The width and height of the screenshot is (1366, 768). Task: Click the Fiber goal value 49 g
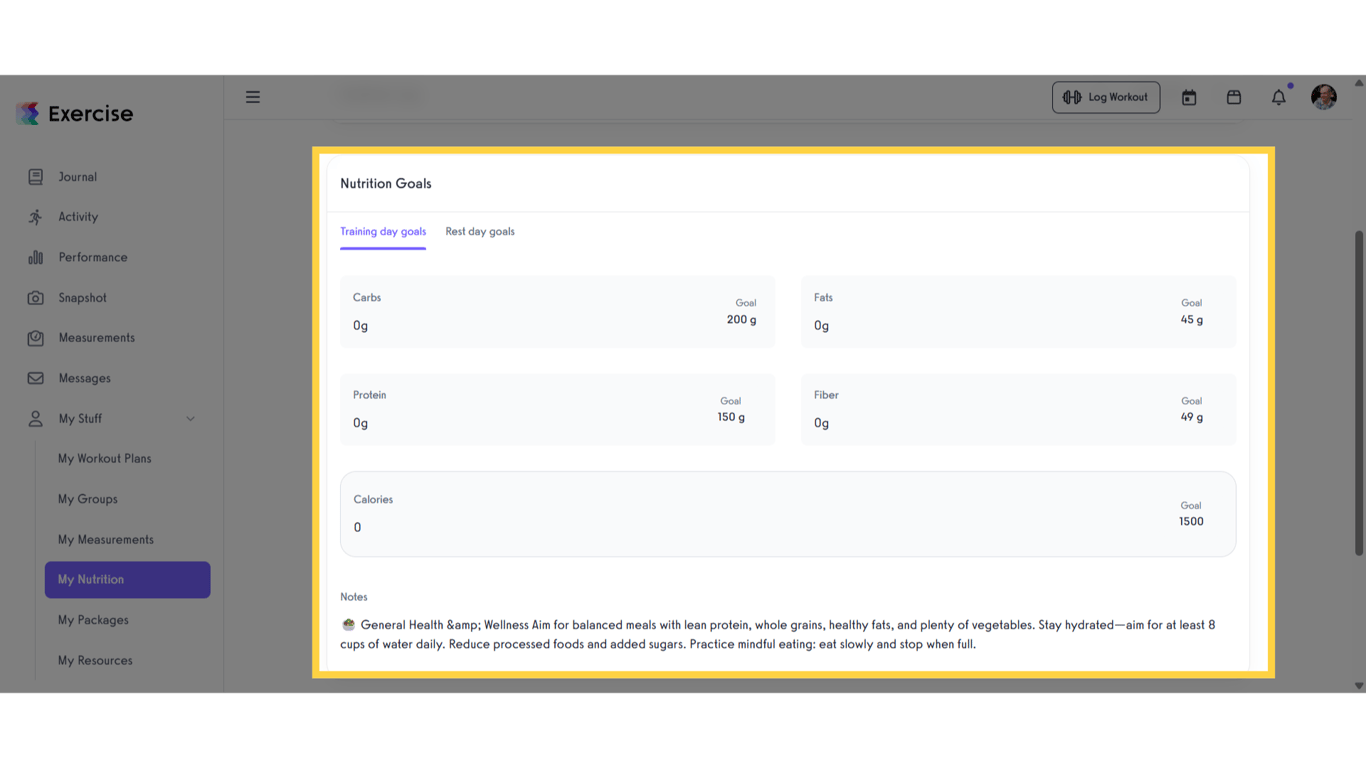(x=1192, y=417)
